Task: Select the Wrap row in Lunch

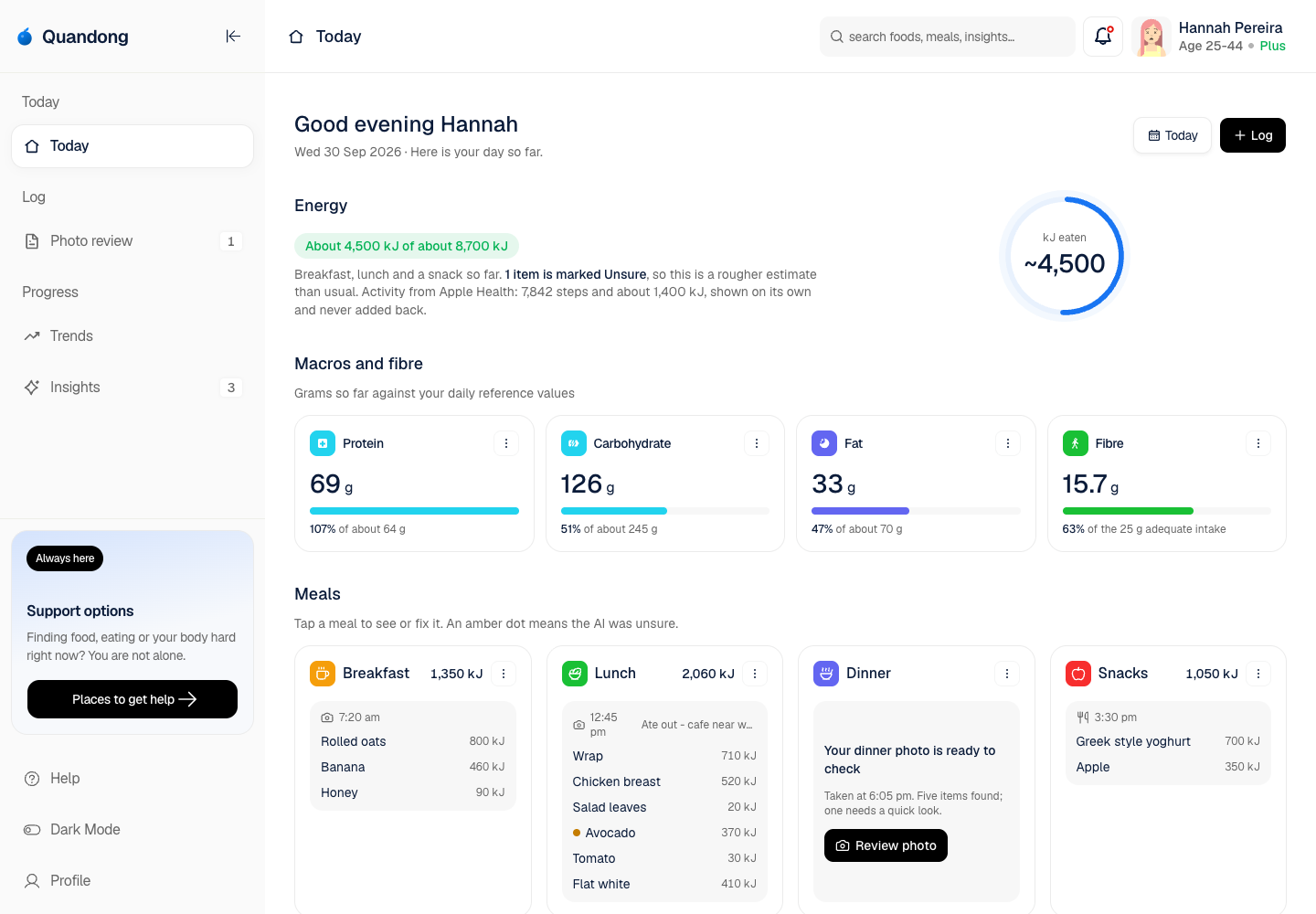Action: point(664,756)
